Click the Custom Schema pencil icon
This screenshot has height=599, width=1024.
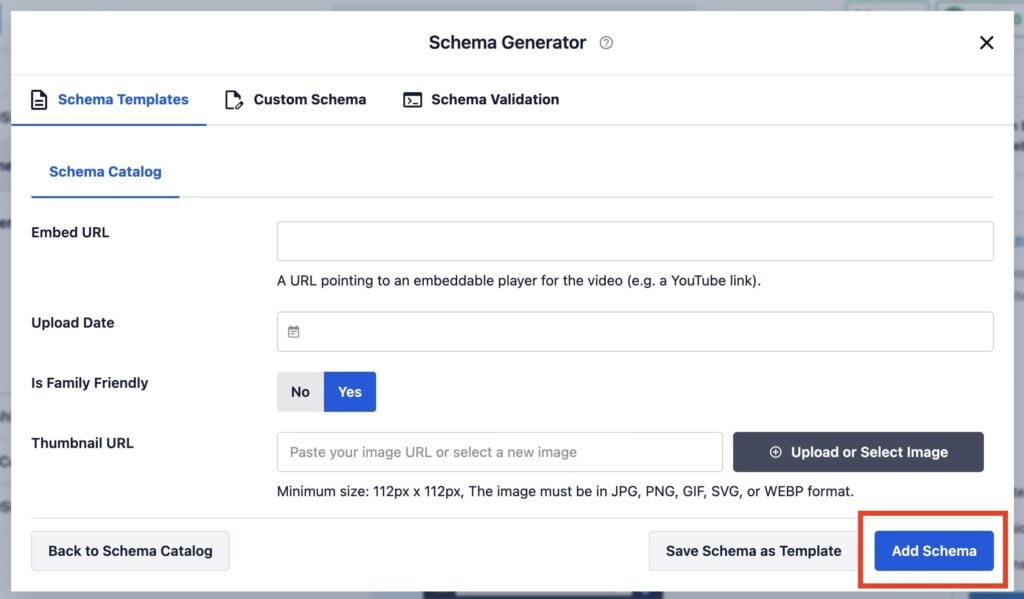pos(233,99)
